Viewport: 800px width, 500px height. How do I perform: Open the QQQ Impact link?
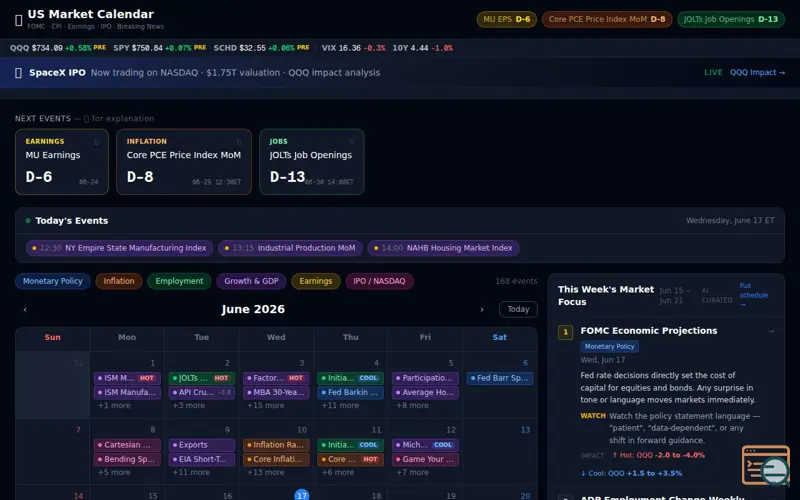[x=757, y=72]
